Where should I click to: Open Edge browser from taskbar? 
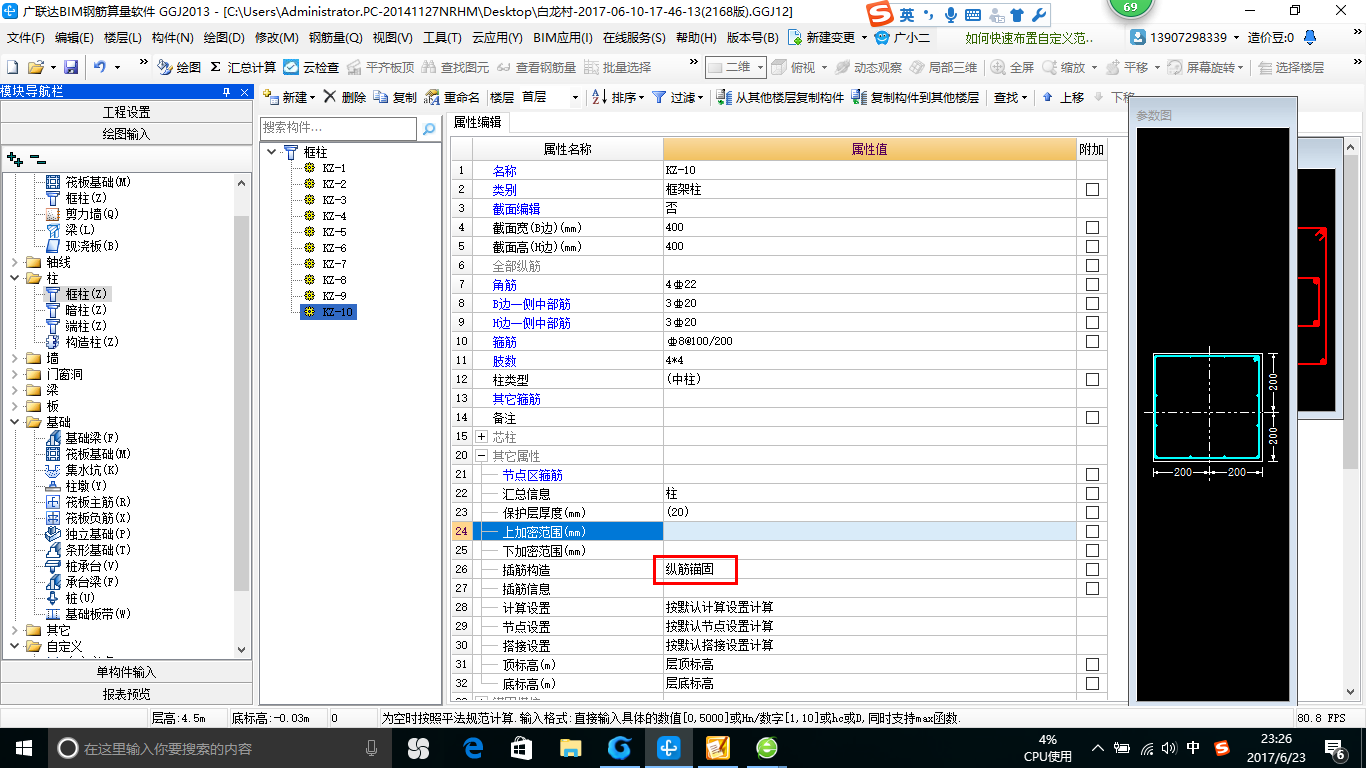(x=473, y=747)
